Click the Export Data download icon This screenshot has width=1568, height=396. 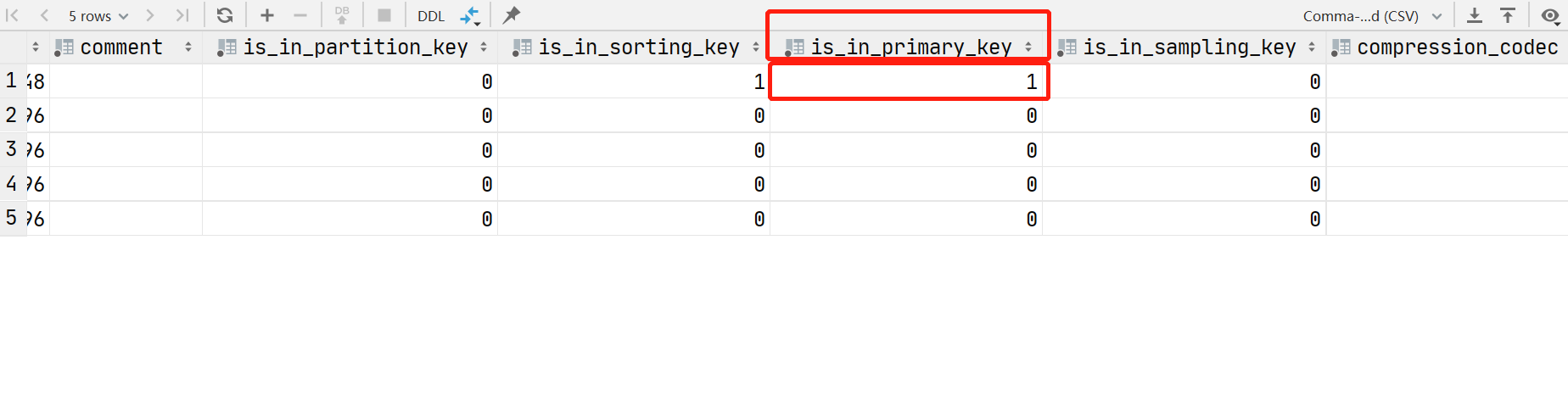(x=1475, y=15)
